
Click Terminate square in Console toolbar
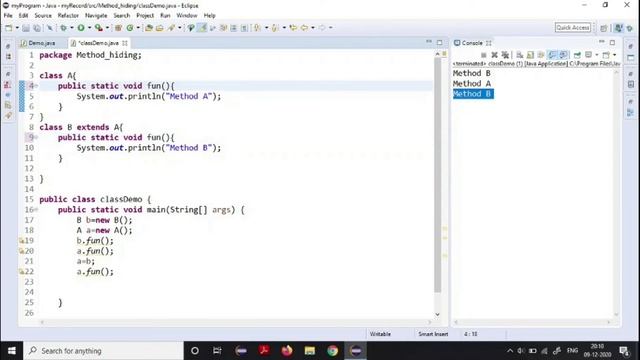(484, 55)
